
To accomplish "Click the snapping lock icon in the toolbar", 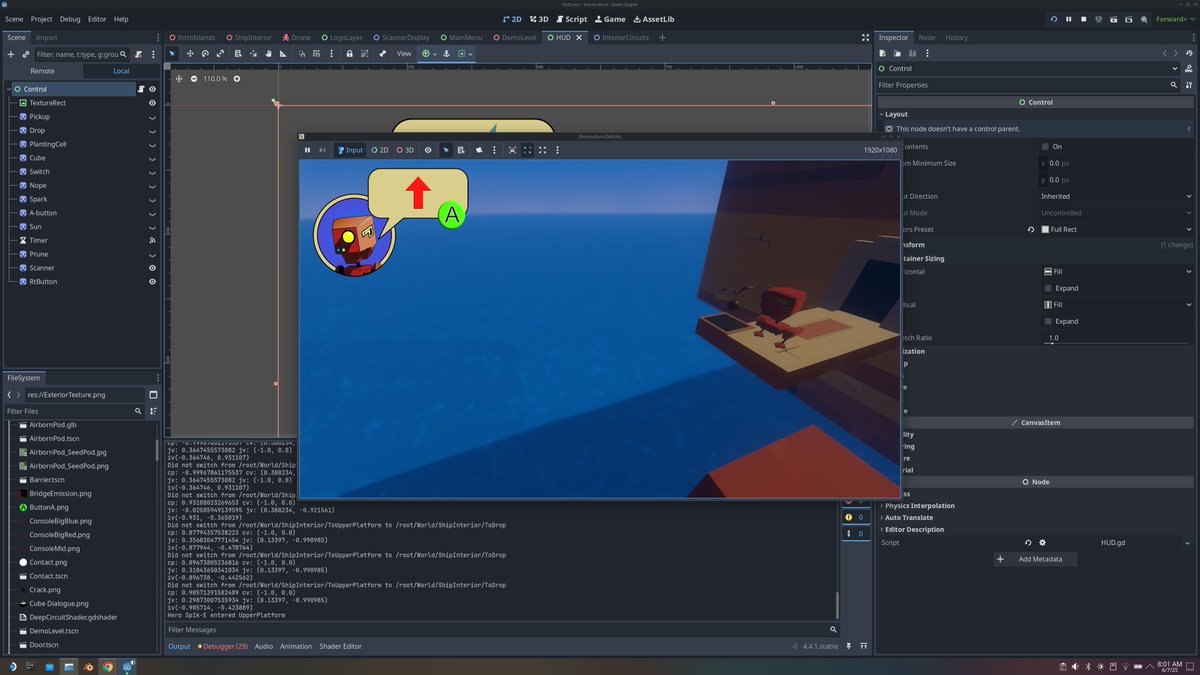I will pos(349,54).
